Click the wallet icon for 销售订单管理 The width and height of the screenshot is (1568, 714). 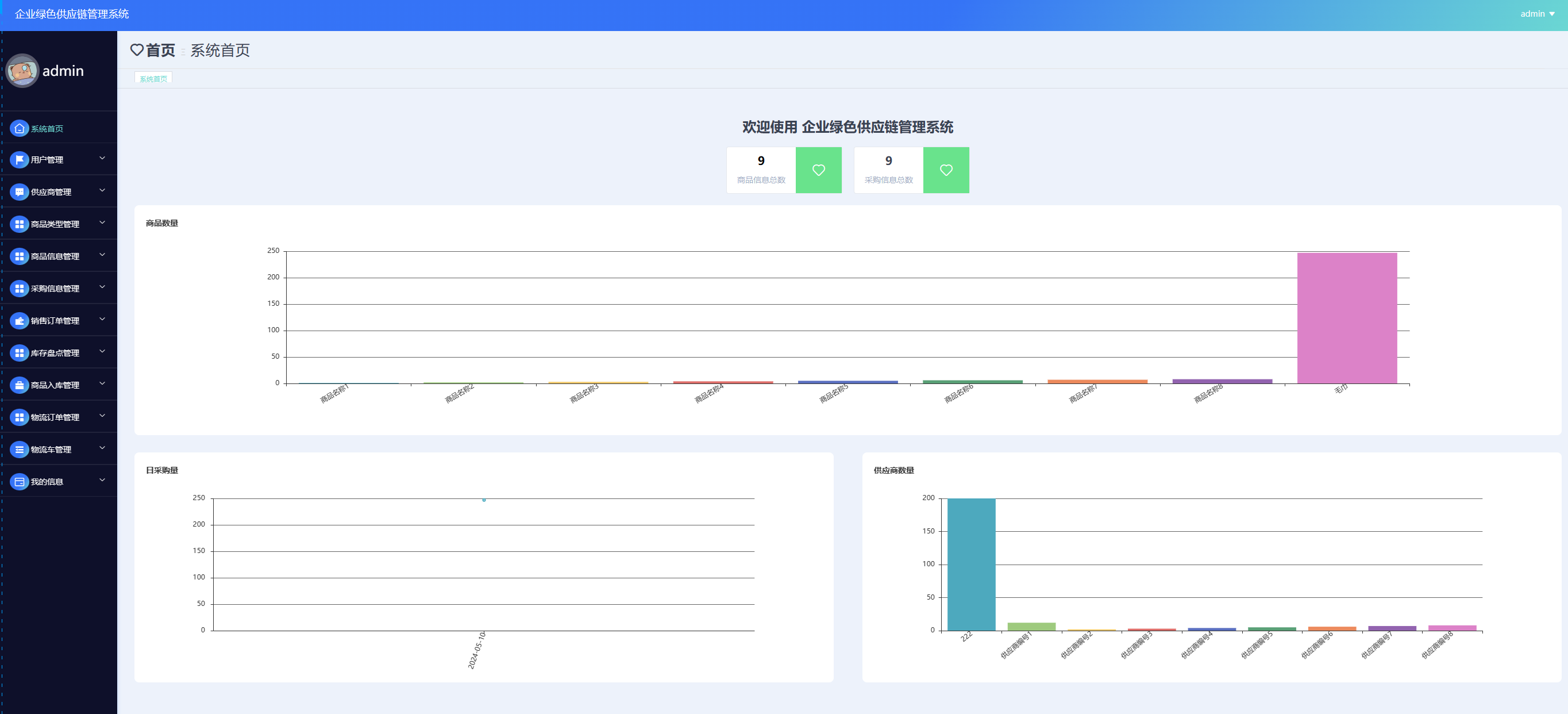(20, 320)
